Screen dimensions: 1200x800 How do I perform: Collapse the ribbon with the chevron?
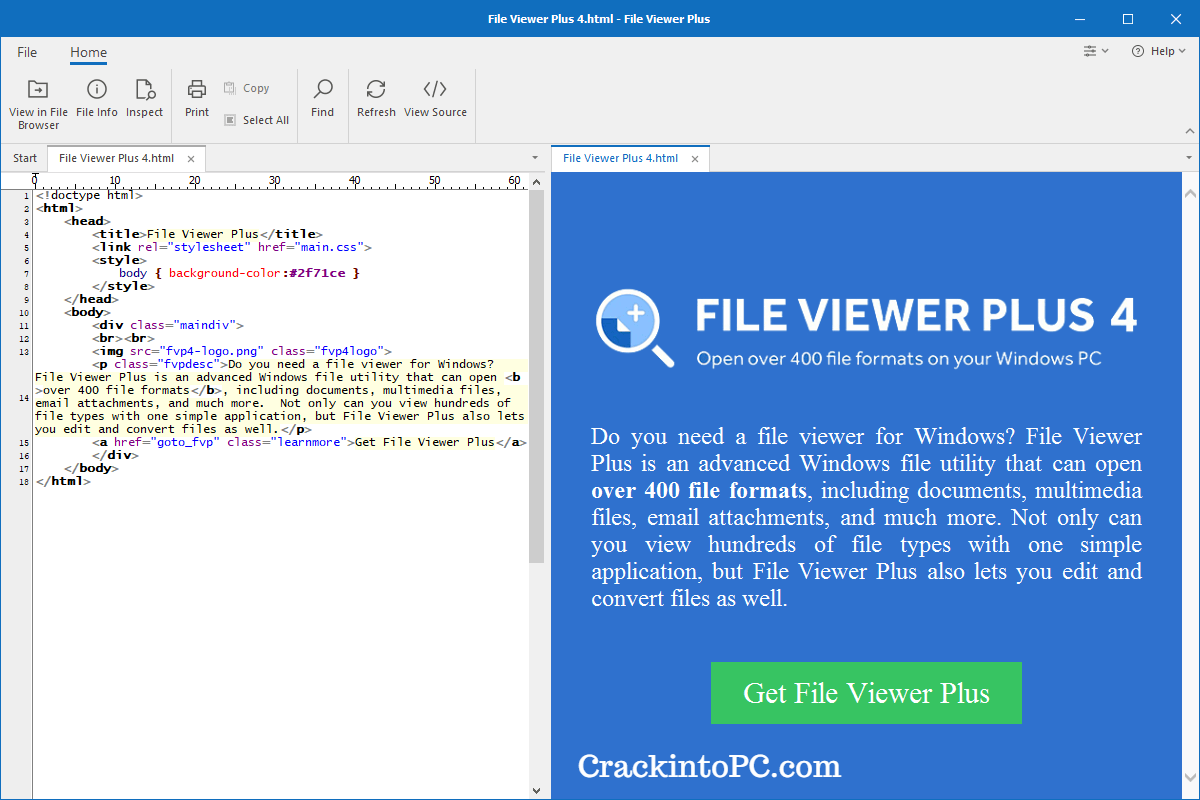coord(1189,131)
